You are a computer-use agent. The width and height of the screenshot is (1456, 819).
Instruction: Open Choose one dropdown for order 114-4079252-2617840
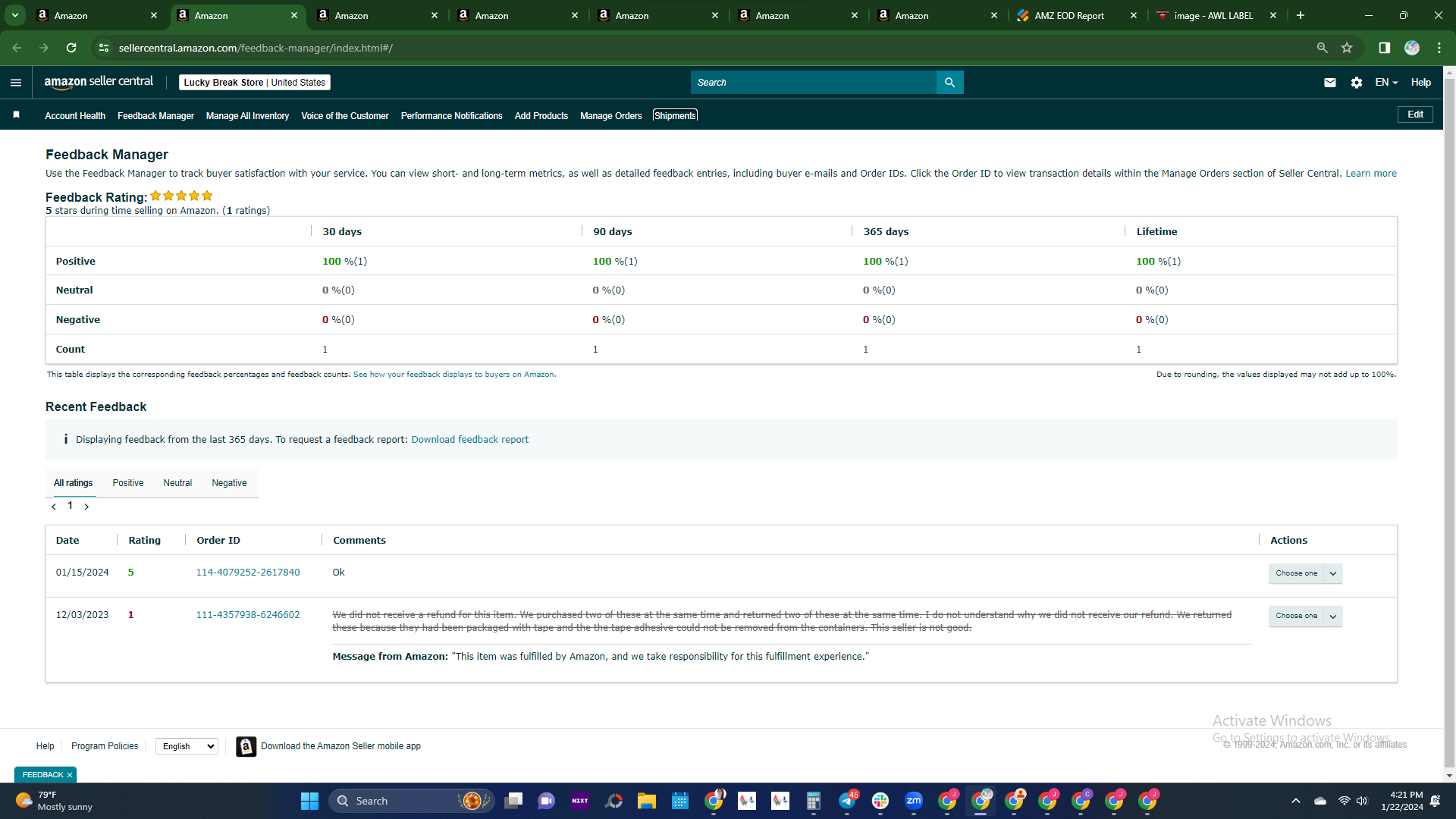click(x=1305, y=573)
